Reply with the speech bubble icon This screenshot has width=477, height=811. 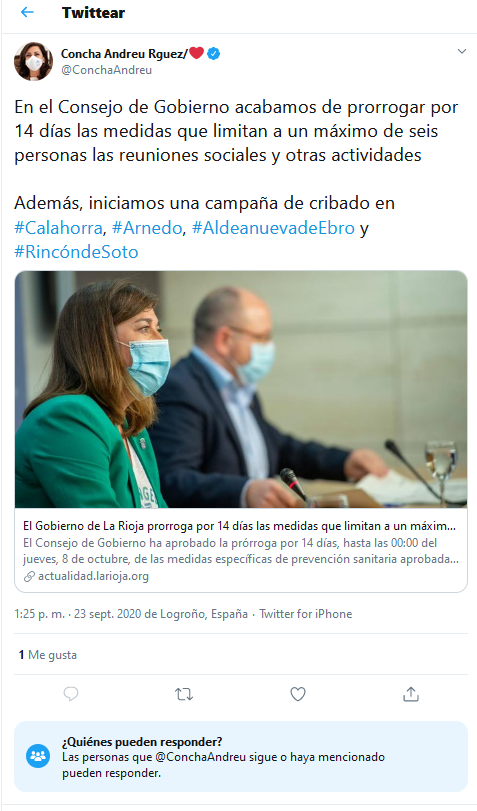[x=71, y=694]
